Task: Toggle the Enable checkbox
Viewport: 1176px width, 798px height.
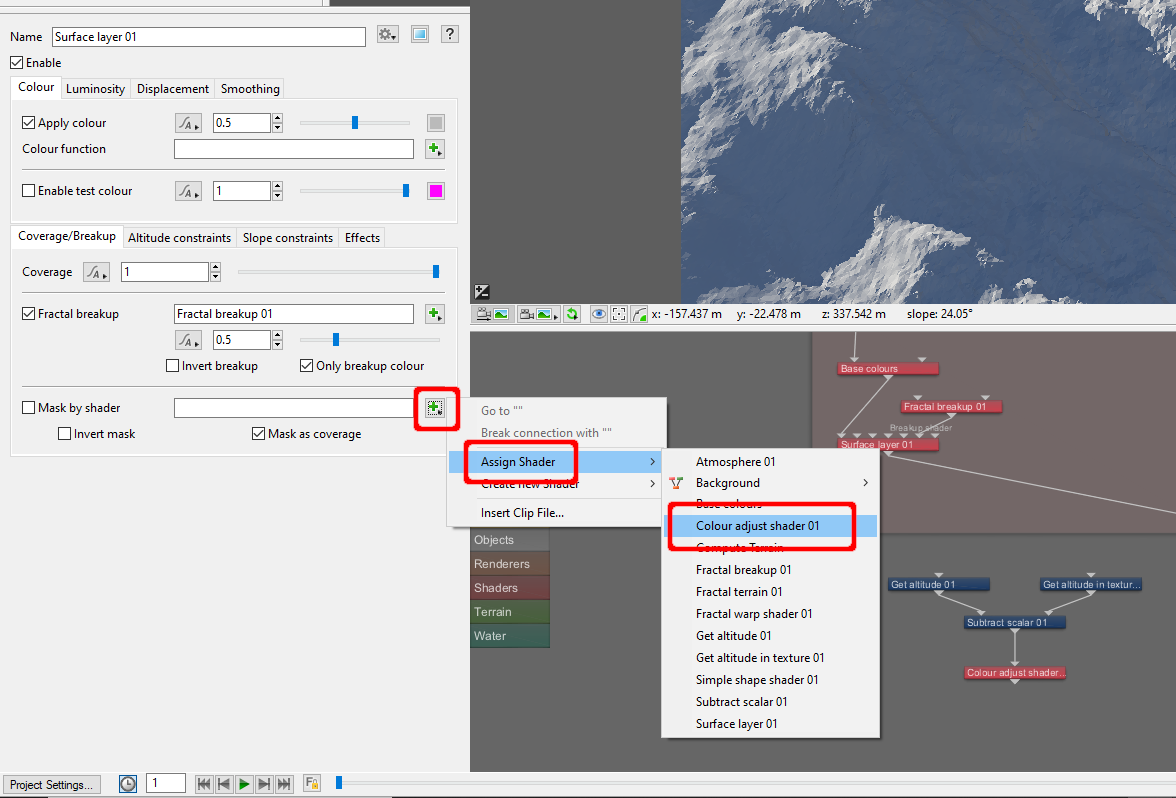Action: click(x=16, y=63)
